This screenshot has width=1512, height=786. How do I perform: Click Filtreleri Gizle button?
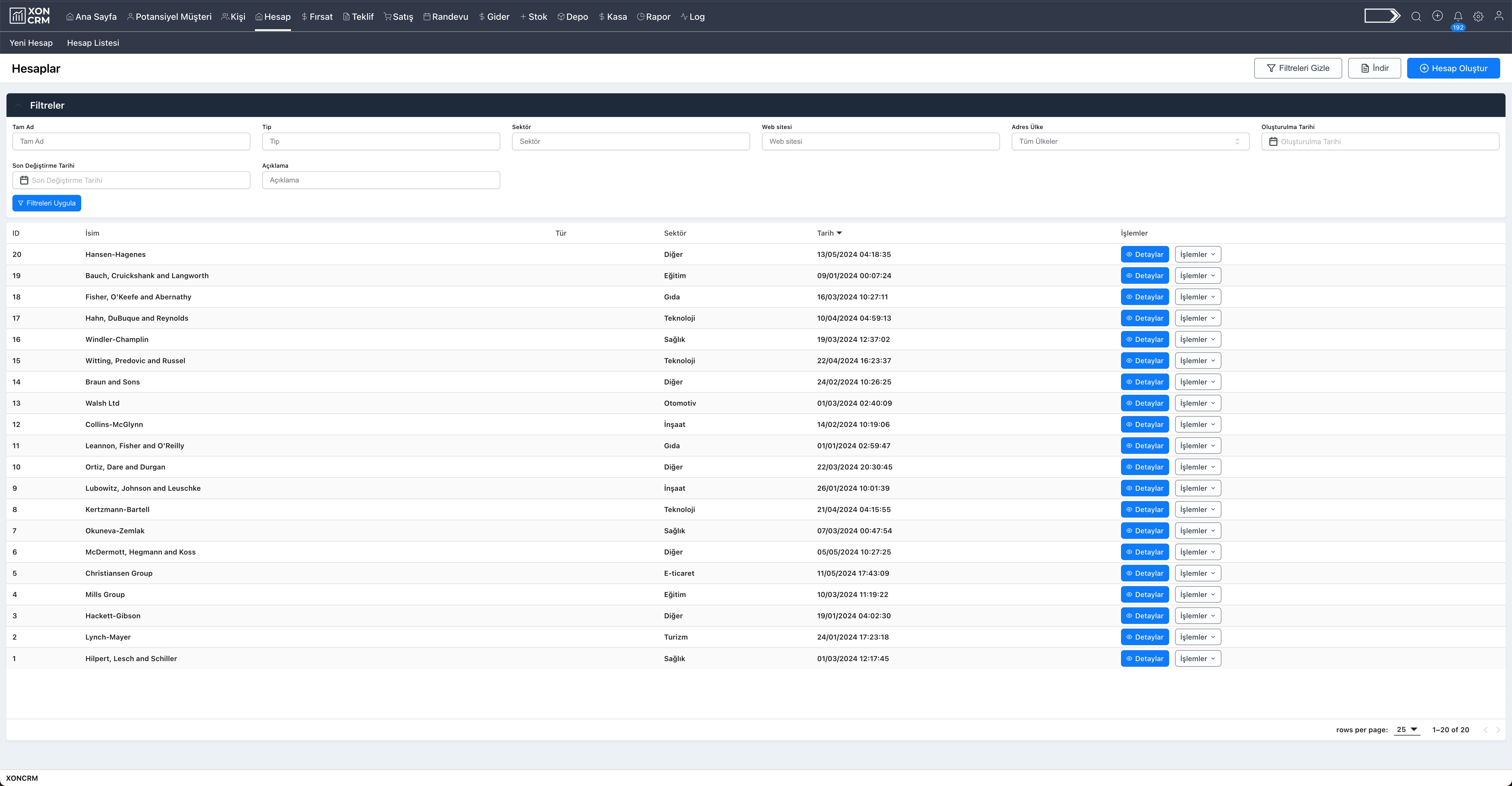[x=1298, y=68]
